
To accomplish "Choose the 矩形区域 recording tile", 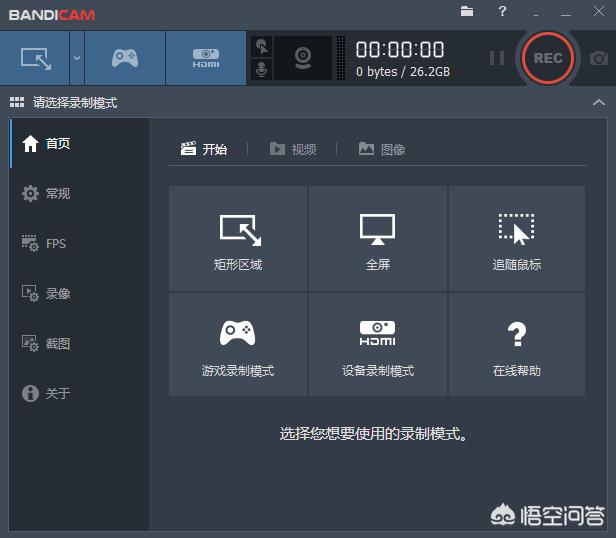I will point(238,239).
